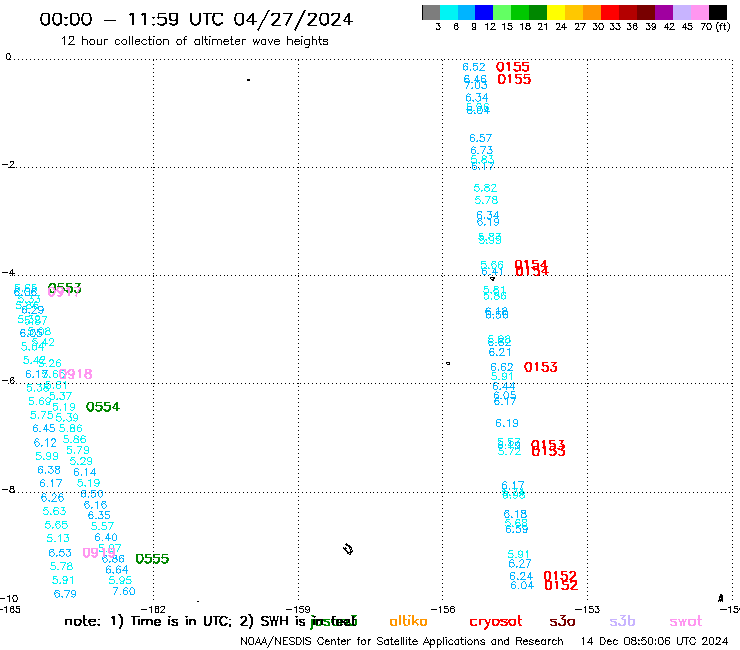Click the lavender 's3b' satellite label
This screenshot has width=740, height=650.
tap(622, 621)
